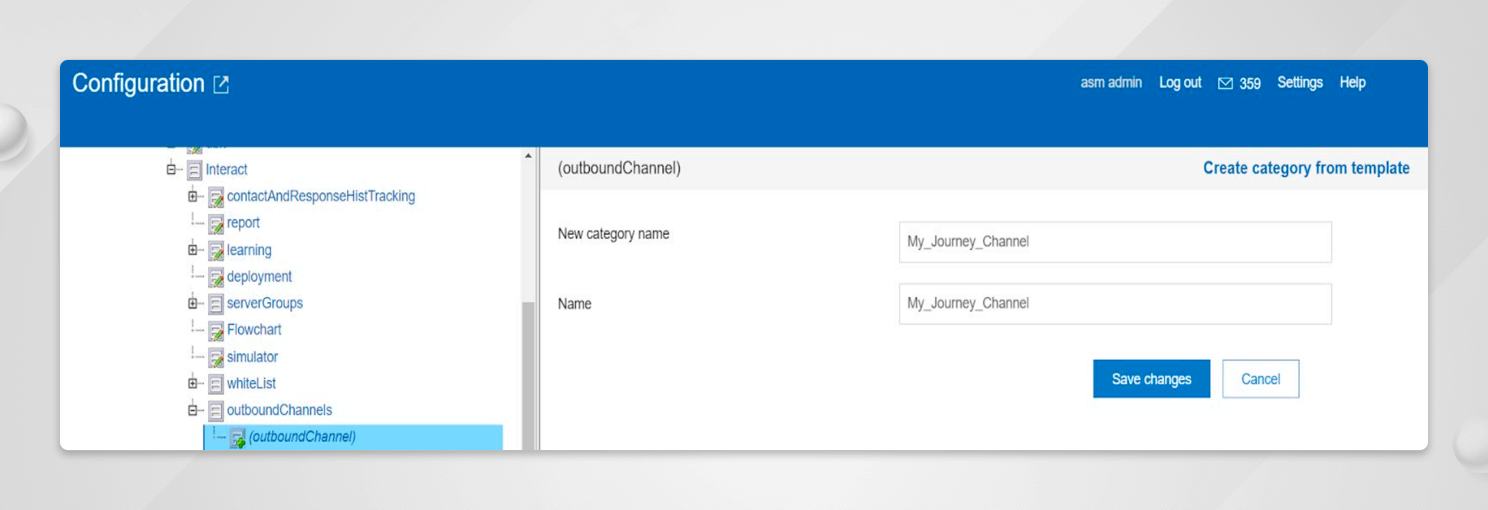Click the simulator node icon

click(216, 357)
